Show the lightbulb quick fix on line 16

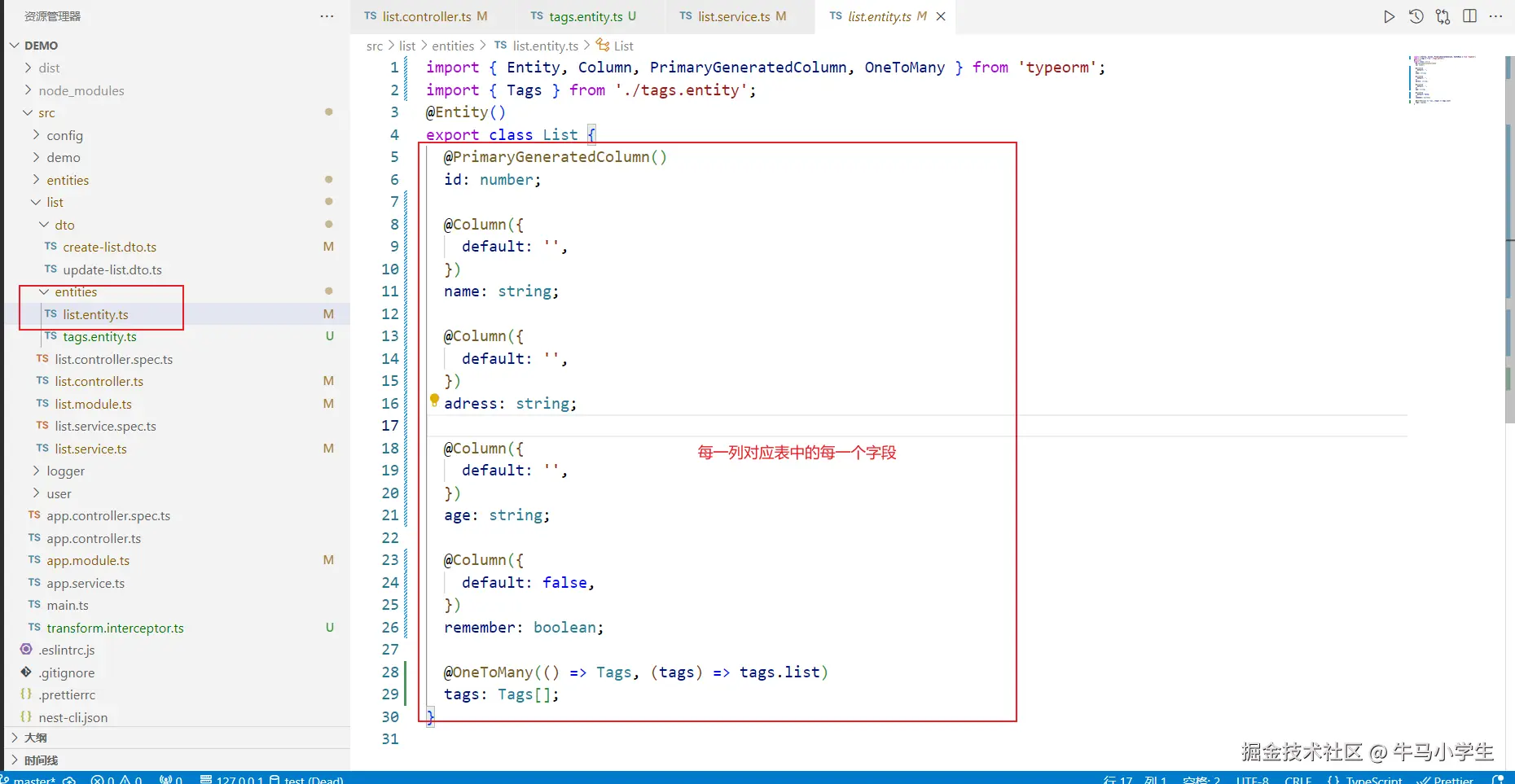coord(434,400)
